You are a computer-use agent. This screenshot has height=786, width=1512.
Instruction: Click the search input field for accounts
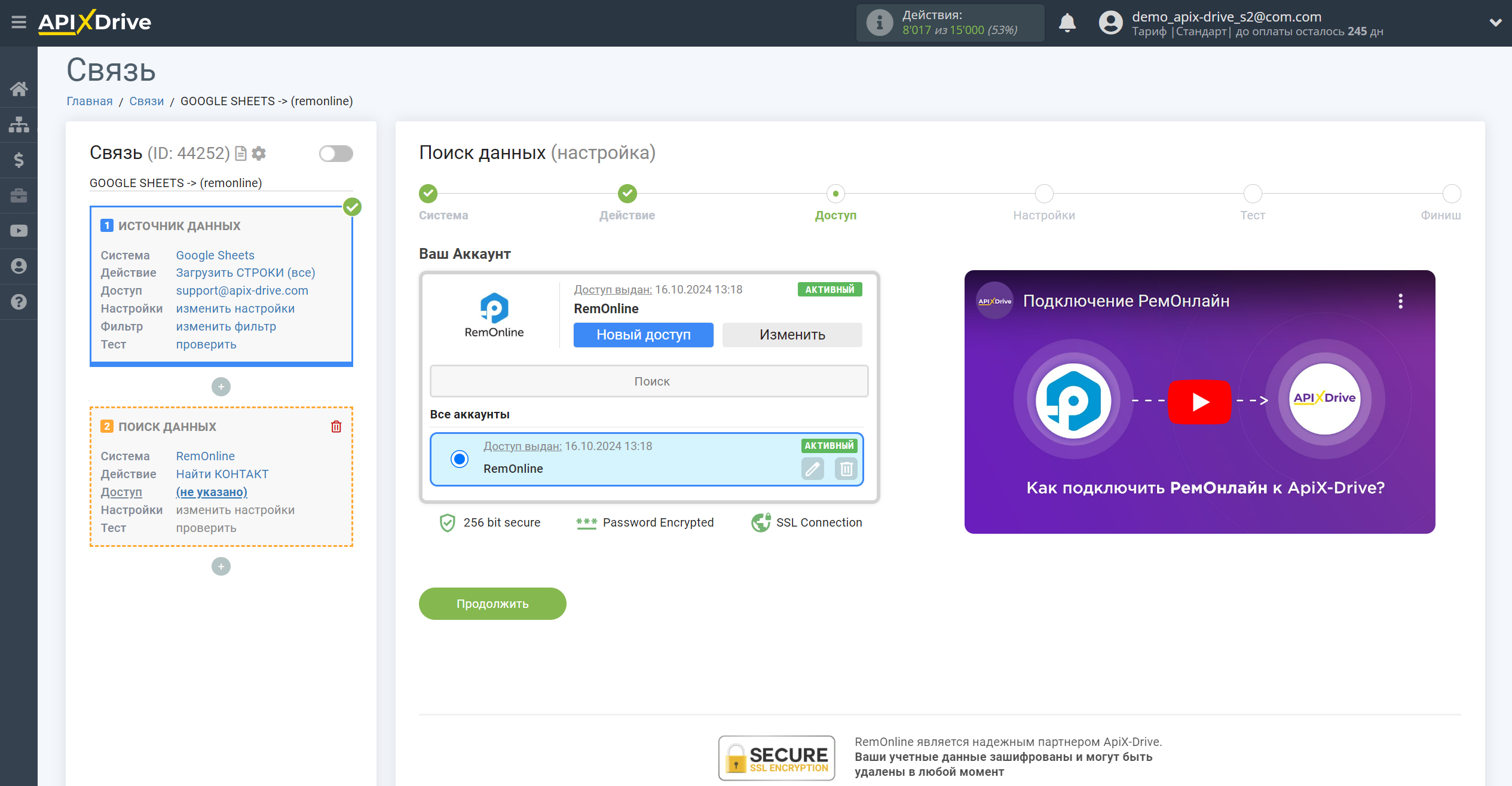click(650, 381)
